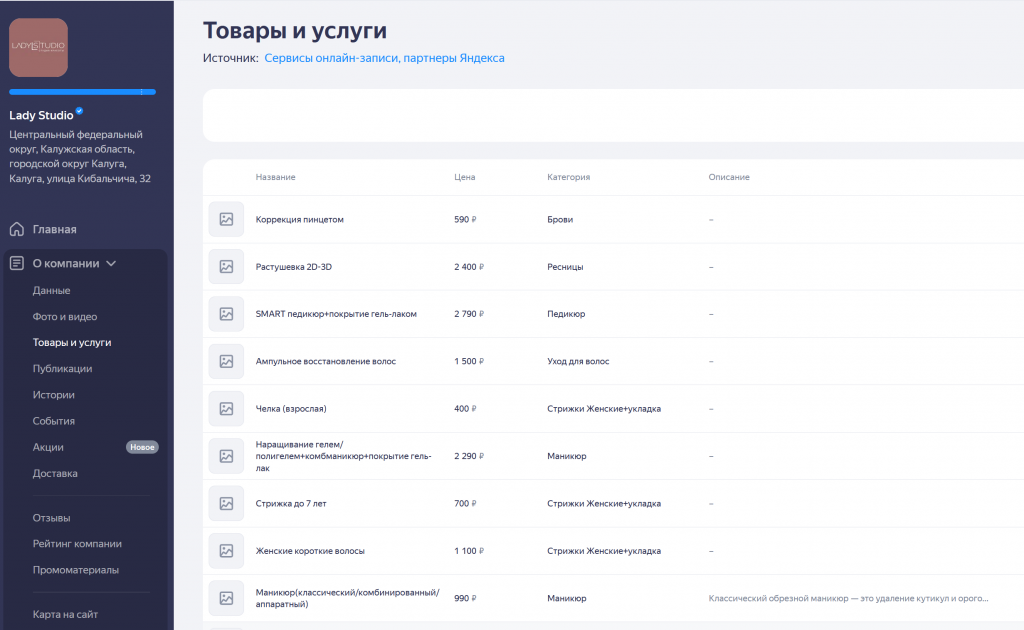Open Данные in the sidebar

click(52, 291)
